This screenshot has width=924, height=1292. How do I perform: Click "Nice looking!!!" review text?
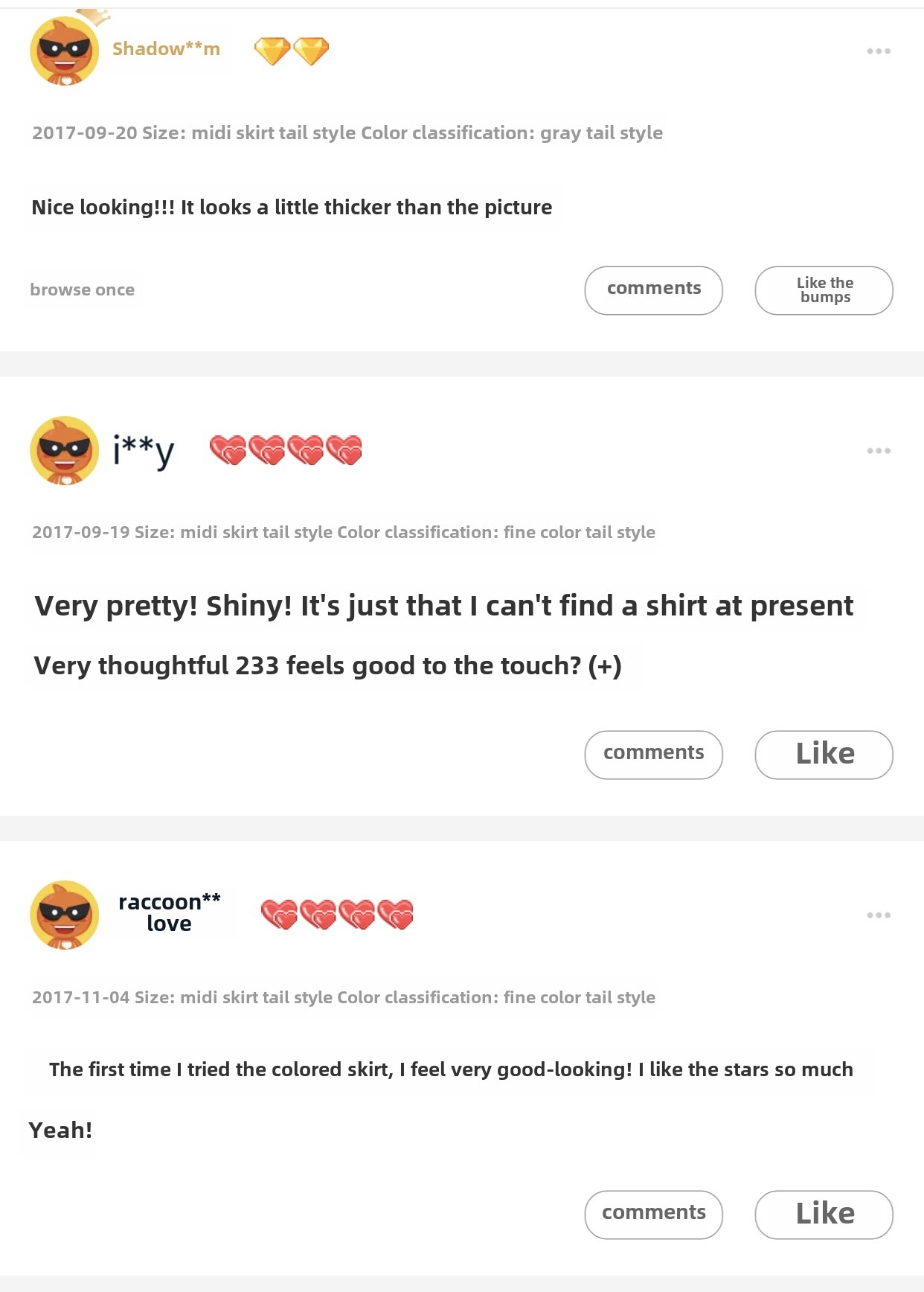pyautogui.click(x=292, y=208)
